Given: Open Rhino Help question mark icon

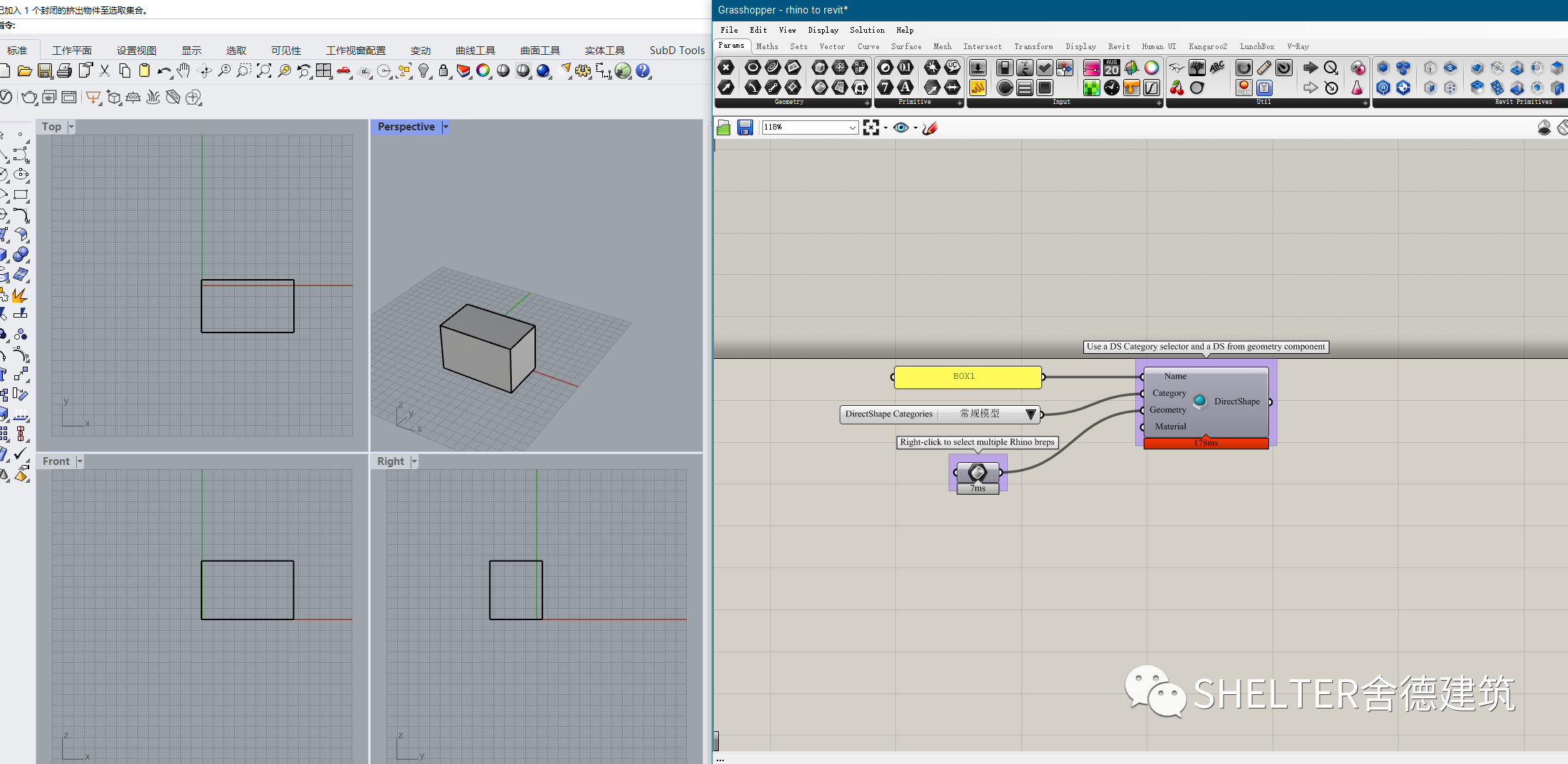Looking at the screenshot, I should click(x=643, y=70).
